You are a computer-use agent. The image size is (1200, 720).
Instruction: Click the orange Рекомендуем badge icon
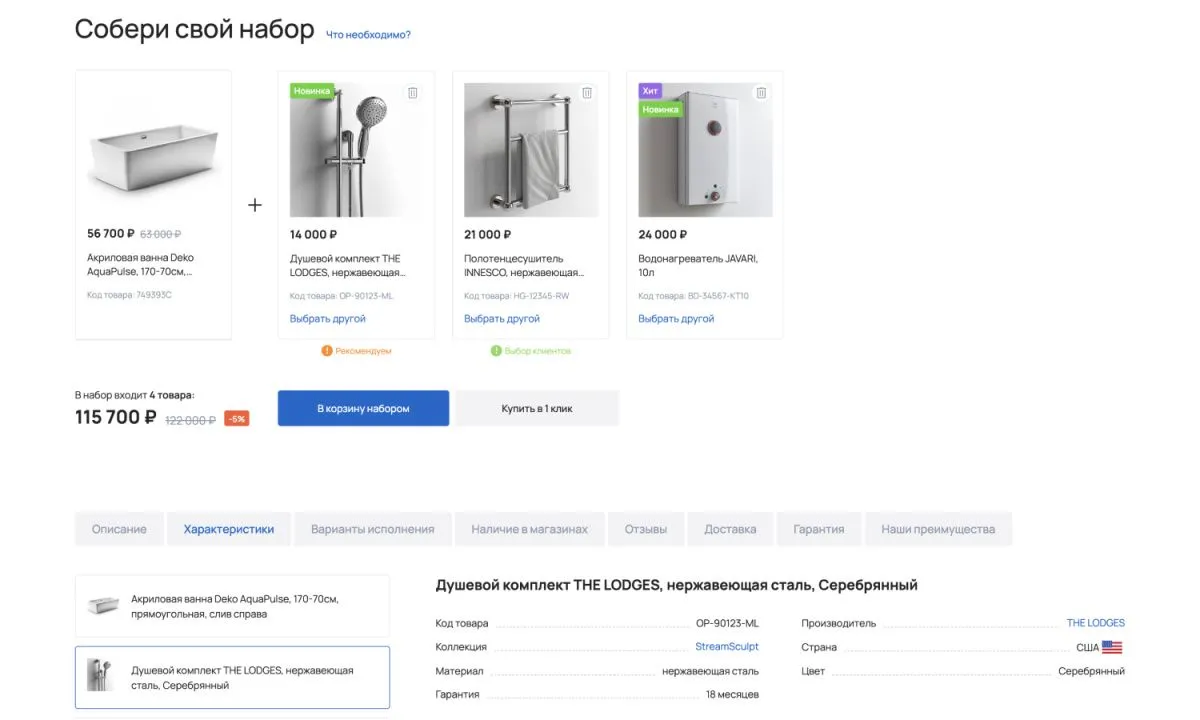pos(326,351)
